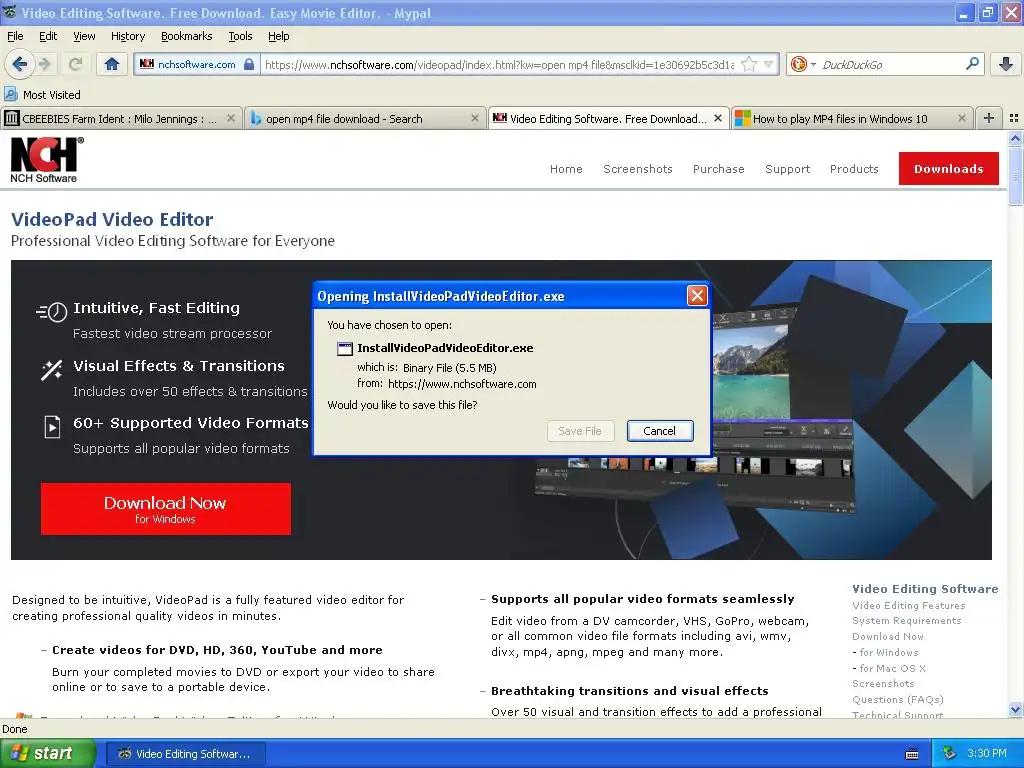1024x768 pixels.
Task: Click the Download Now for Windows button
Action: (x=165, y=509)
